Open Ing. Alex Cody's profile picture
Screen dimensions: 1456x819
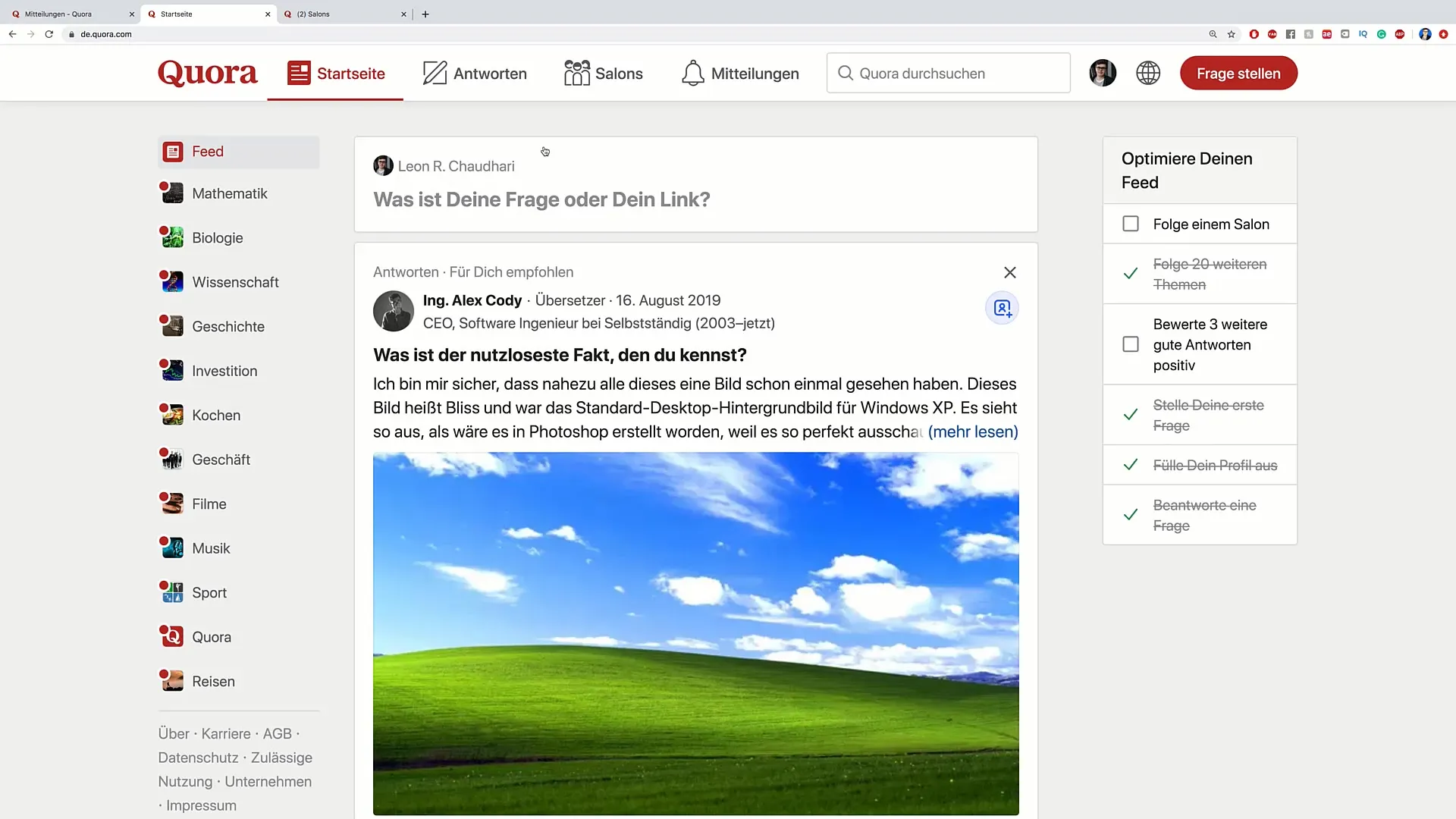click(394, 311)
